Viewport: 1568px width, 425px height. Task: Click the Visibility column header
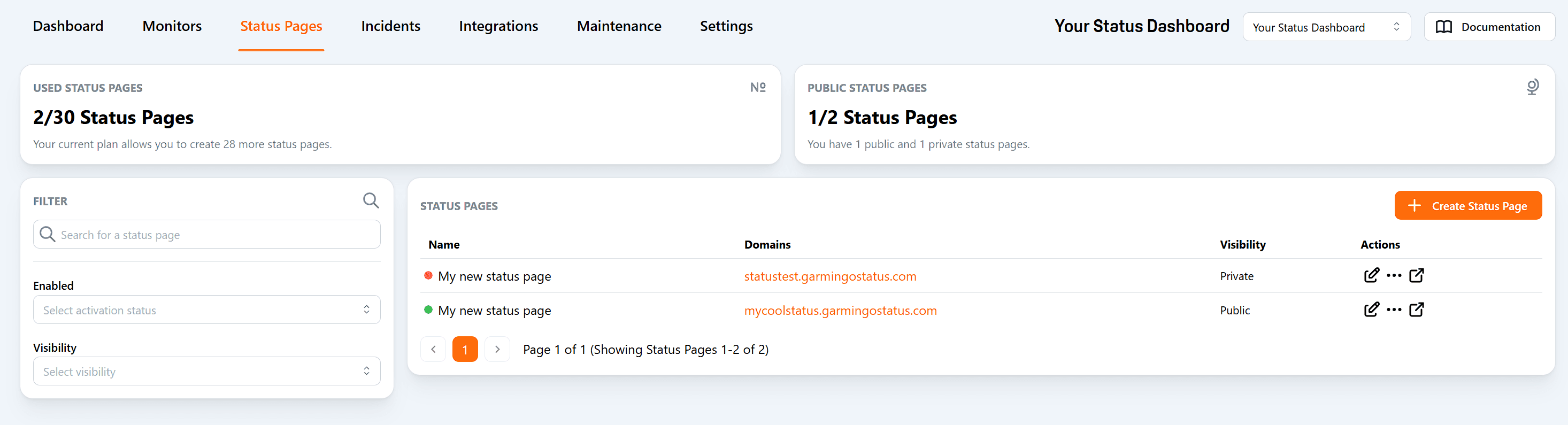pyautogui.click(x=1243, y=245)
